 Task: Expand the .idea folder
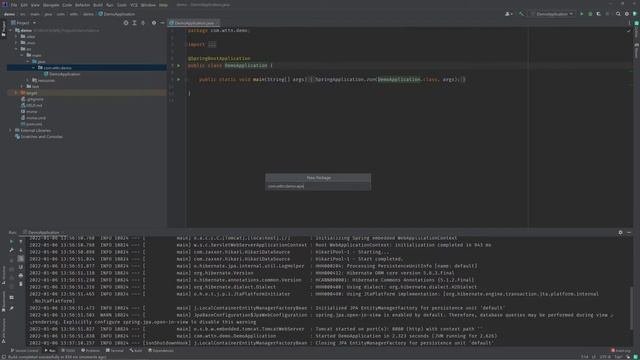[x=16, y=36]
